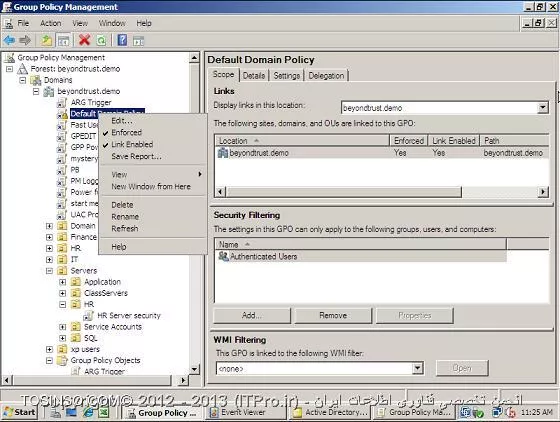Image resolution: width=560 pixels, height=422 pixels.
Task: Click the blue Help question mark icon
Action: click(122, 40)
